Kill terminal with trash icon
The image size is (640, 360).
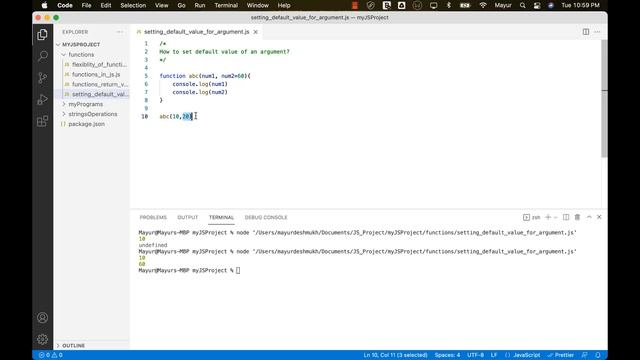(577, 217)
